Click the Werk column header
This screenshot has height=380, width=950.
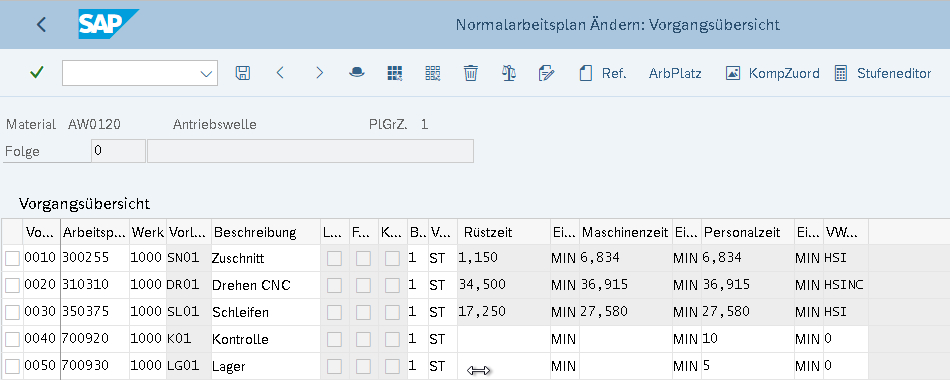click(x=148, y=232)
